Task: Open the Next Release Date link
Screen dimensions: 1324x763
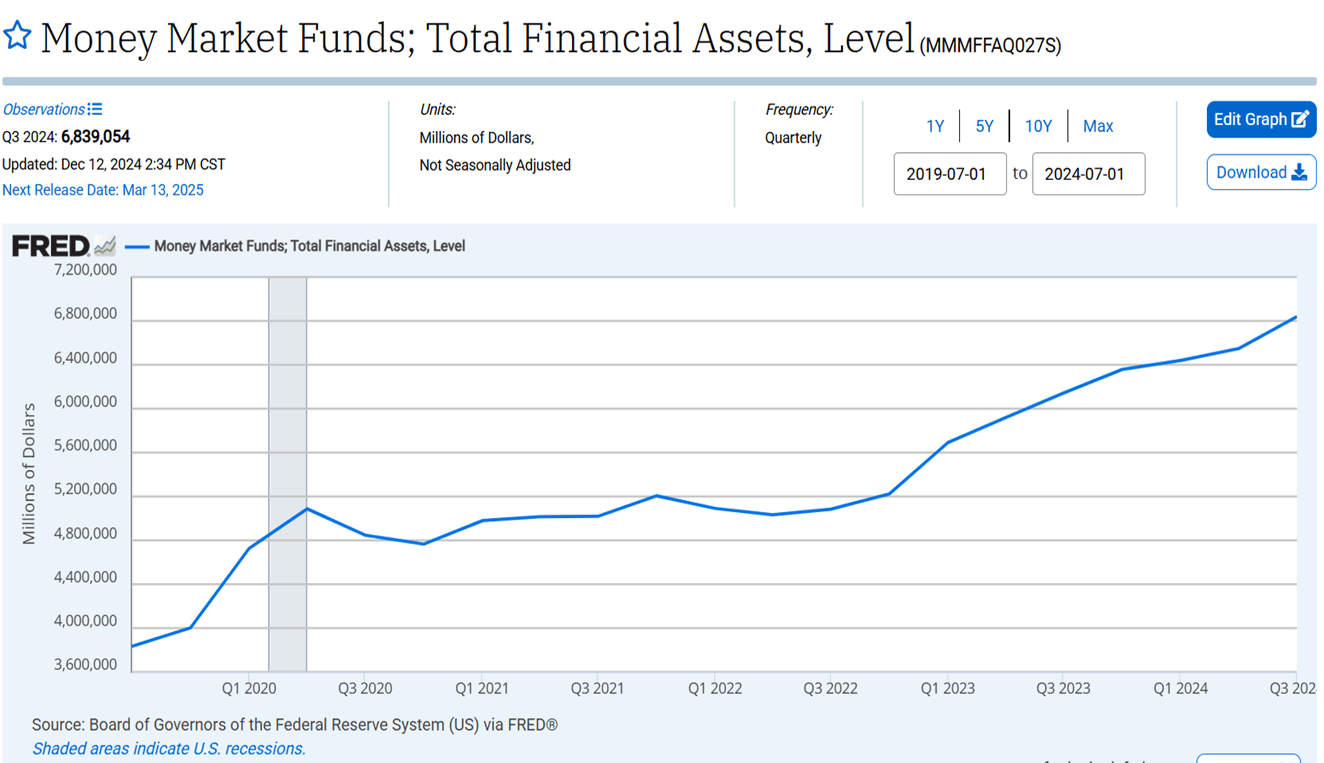Action: [x=103, y=190]
